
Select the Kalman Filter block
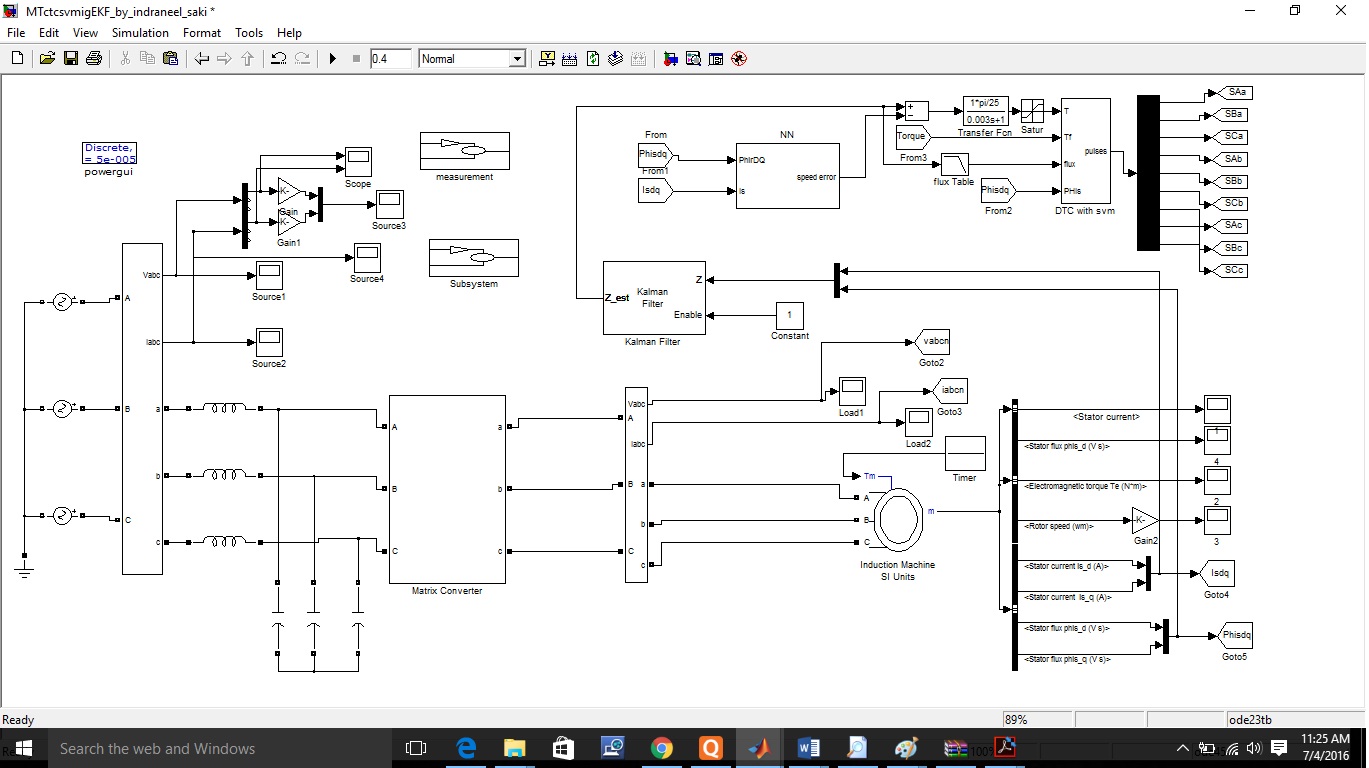pyautogui.click(x=654, y=298)
